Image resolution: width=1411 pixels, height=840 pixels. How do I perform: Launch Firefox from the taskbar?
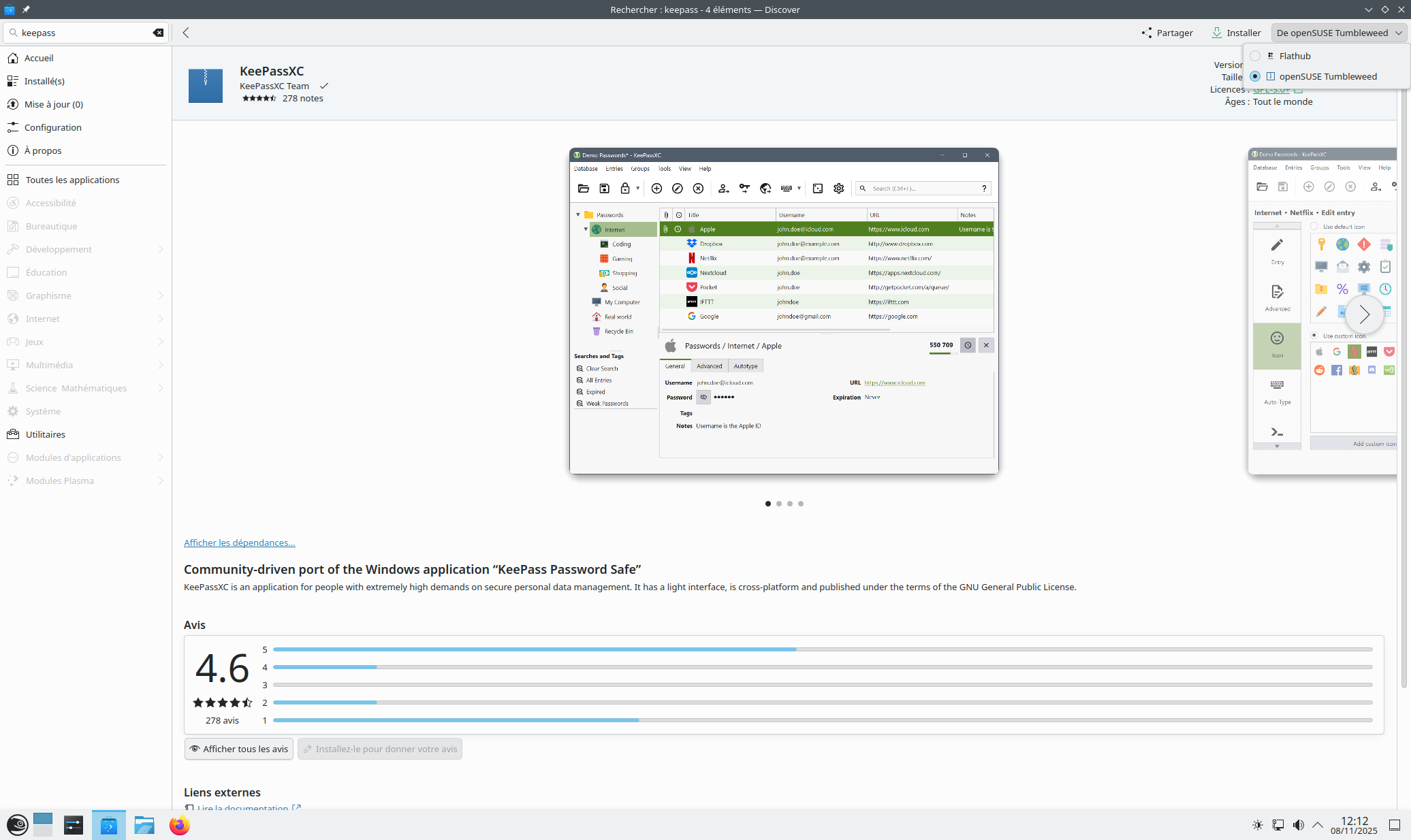click(179, 825)
